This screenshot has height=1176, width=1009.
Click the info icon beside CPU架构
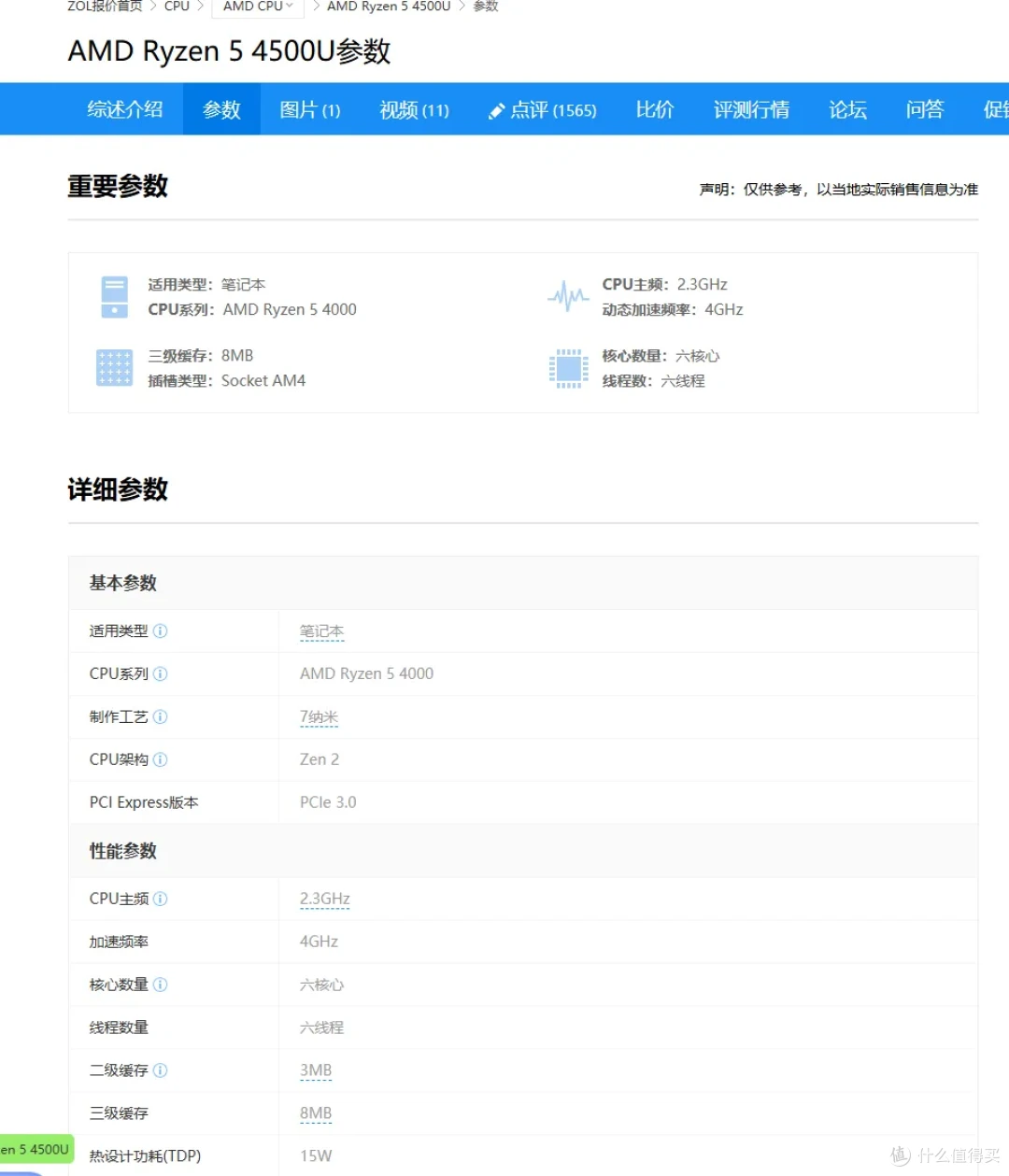point(160,759)
